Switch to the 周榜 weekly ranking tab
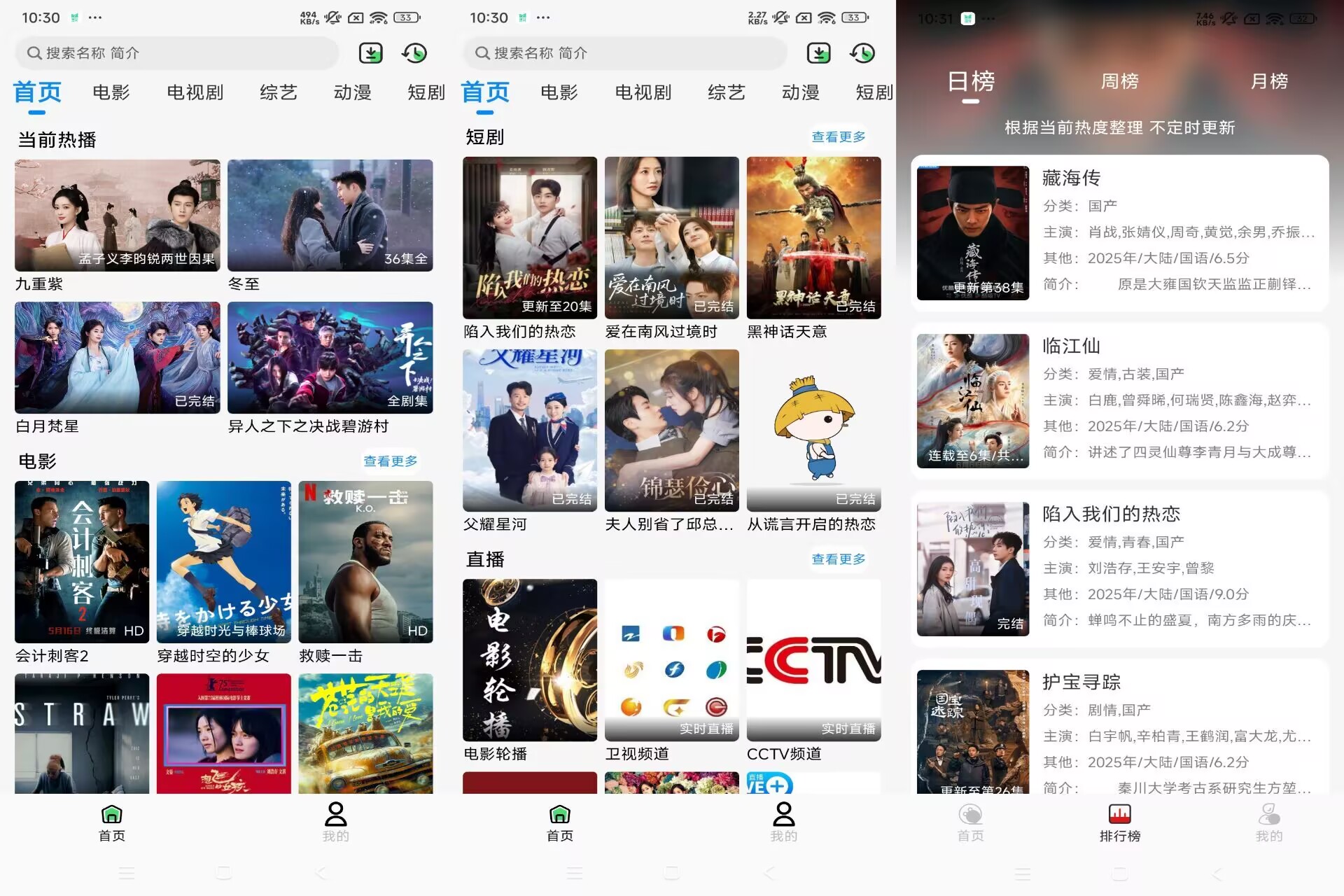The height and width of the screenshot is (896, 1344). 1120,82
